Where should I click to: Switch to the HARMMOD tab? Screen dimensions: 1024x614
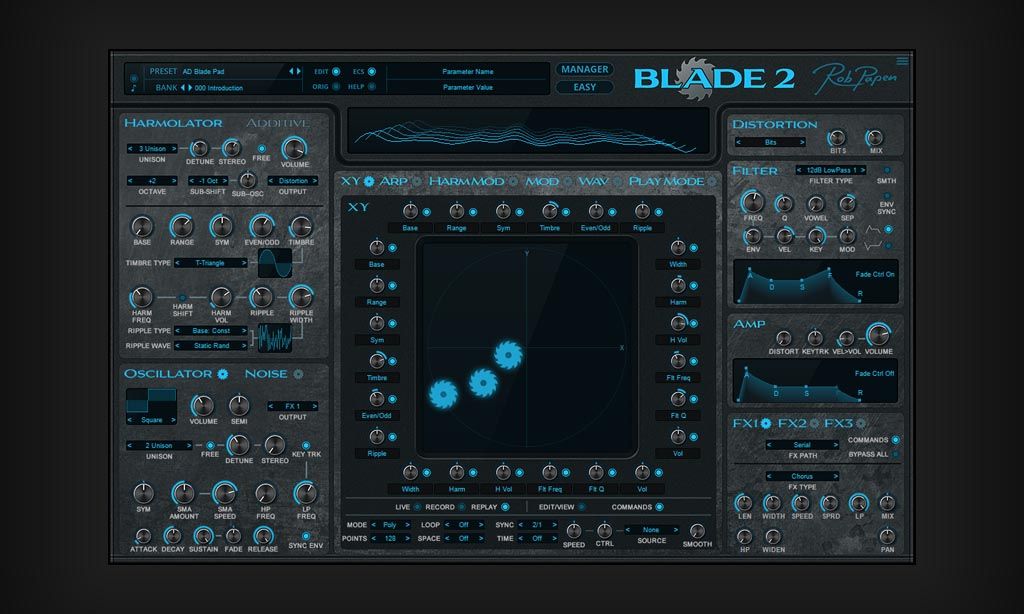(x=466, y=181)
